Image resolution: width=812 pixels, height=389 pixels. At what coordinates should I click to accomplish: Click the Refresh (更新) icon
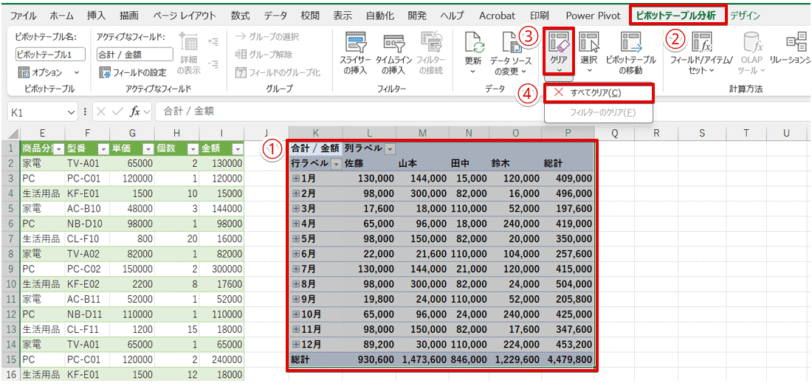pos(474,42)
